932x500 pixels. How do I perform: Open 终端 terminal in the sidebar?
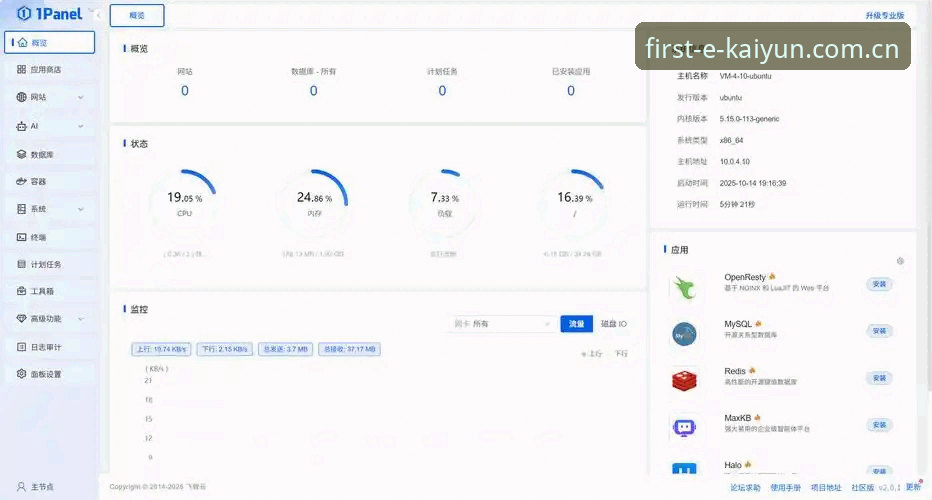point(49,237)
